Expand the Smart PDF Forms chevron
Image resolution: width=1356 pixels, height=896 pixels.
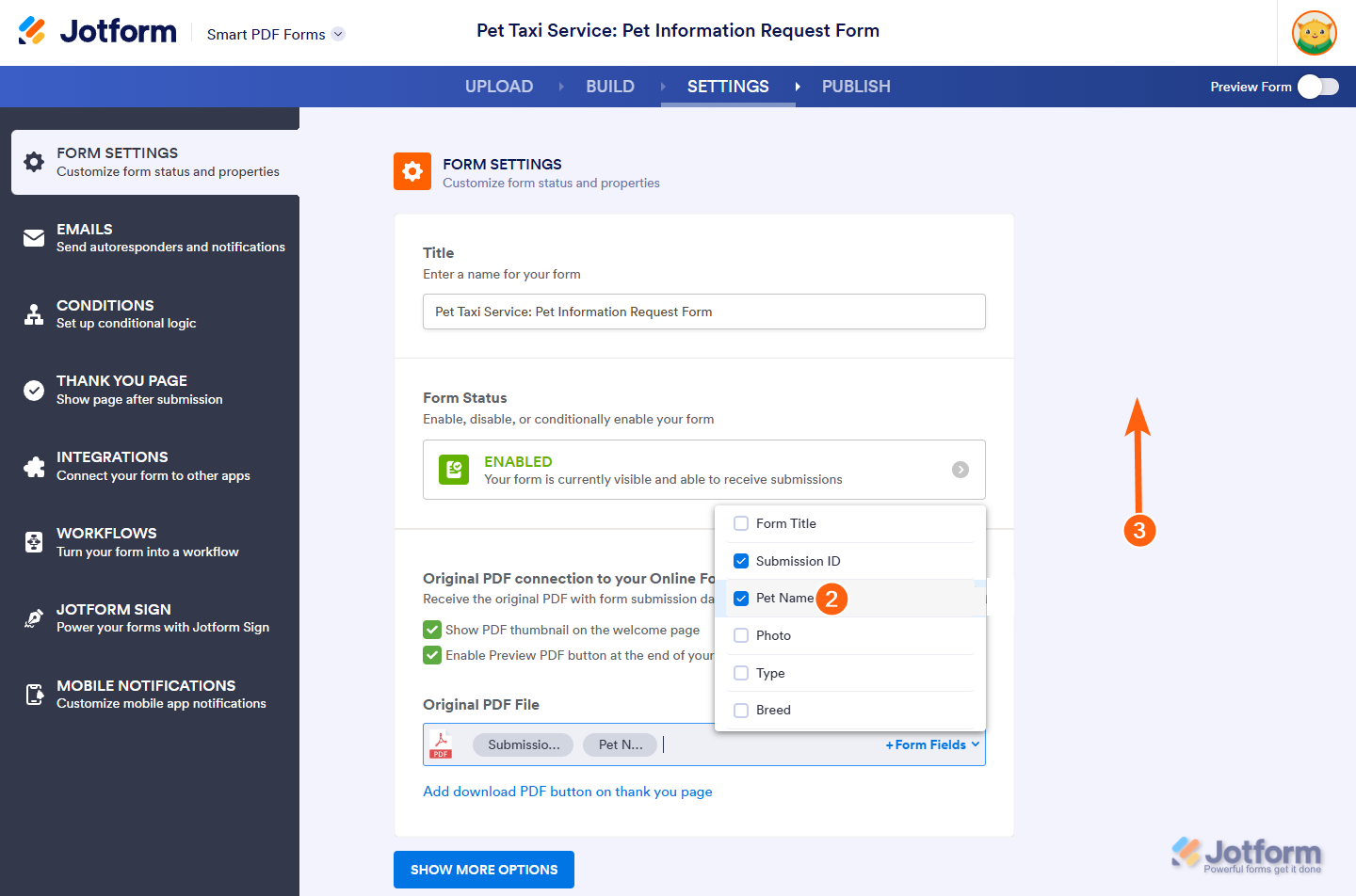click(337, 33)
